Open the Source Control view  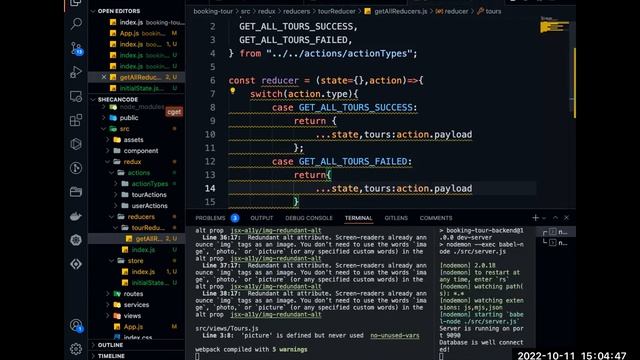click(x=76, y=48)
